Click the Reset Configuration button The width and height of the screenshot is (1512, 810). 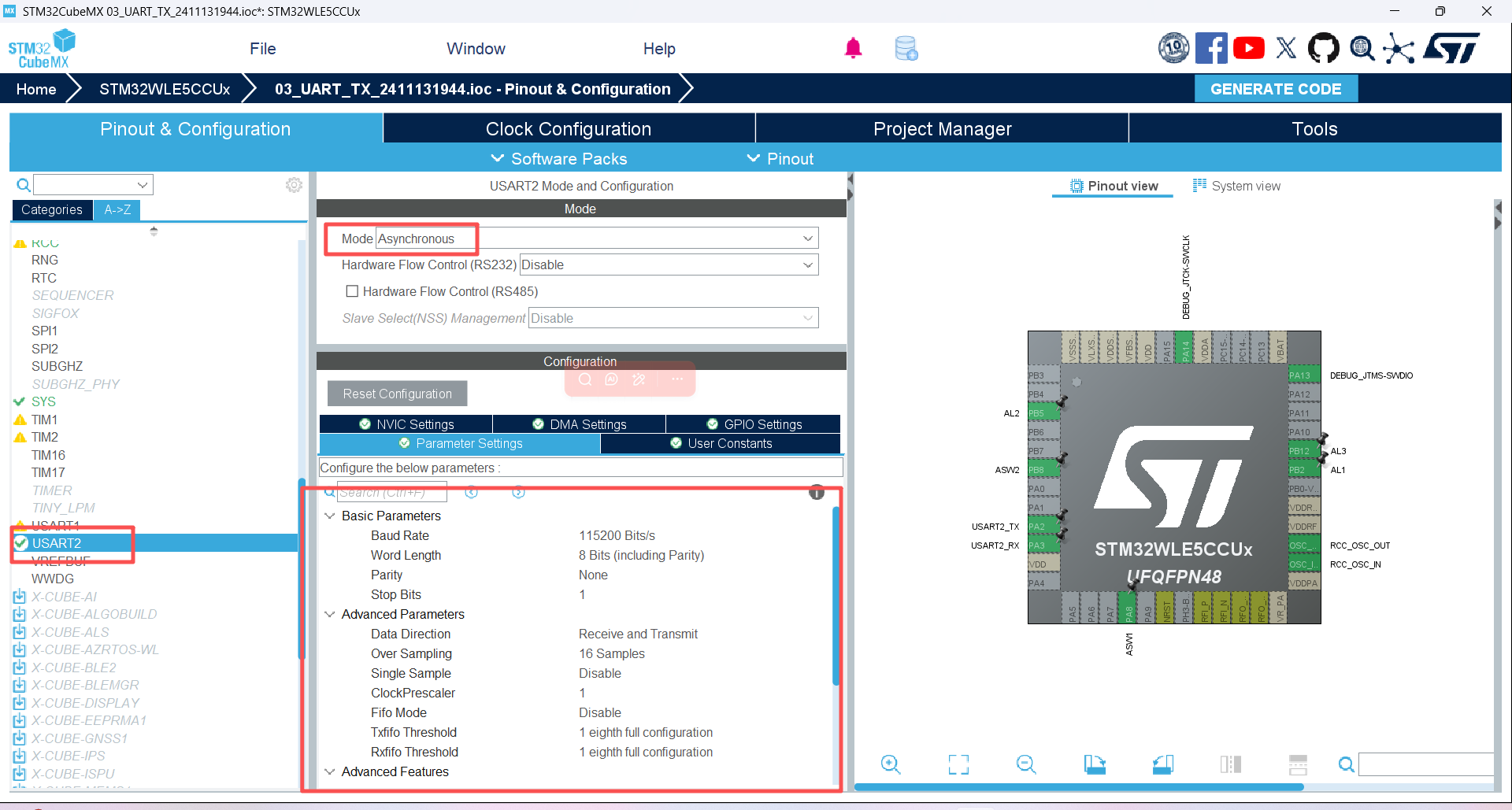click(397, 394)
